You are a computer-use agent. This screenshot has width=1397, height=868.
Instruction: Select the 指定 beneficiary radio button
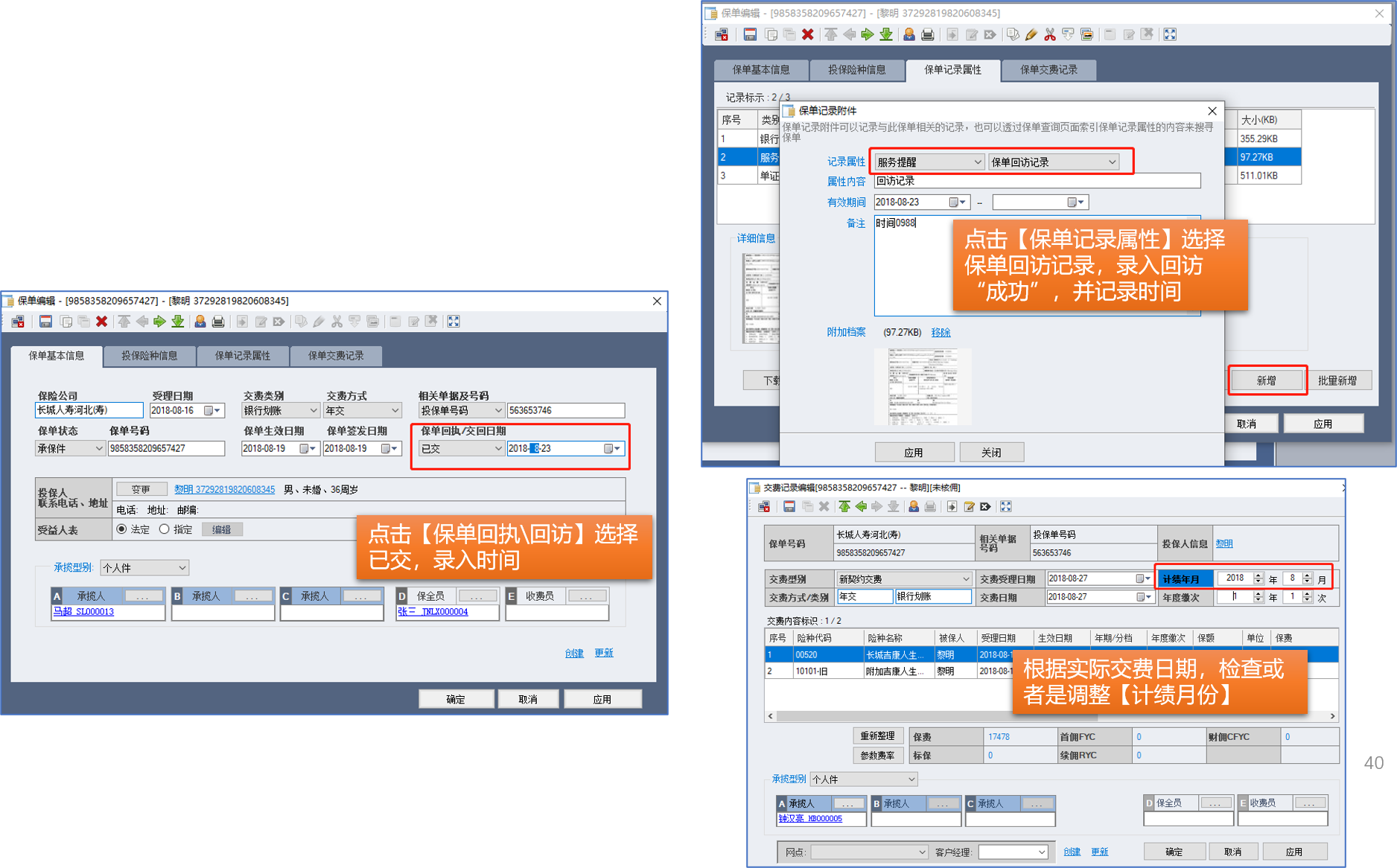[x=165, y=529]
